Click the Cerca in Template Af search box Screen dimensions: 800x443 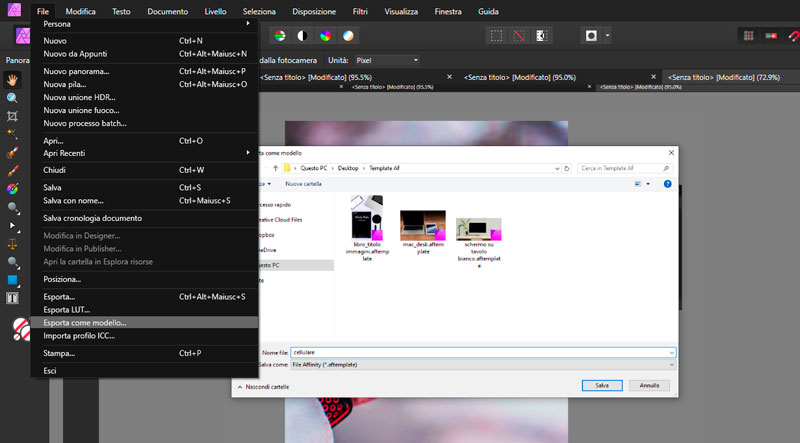click(x=625, y=168)
